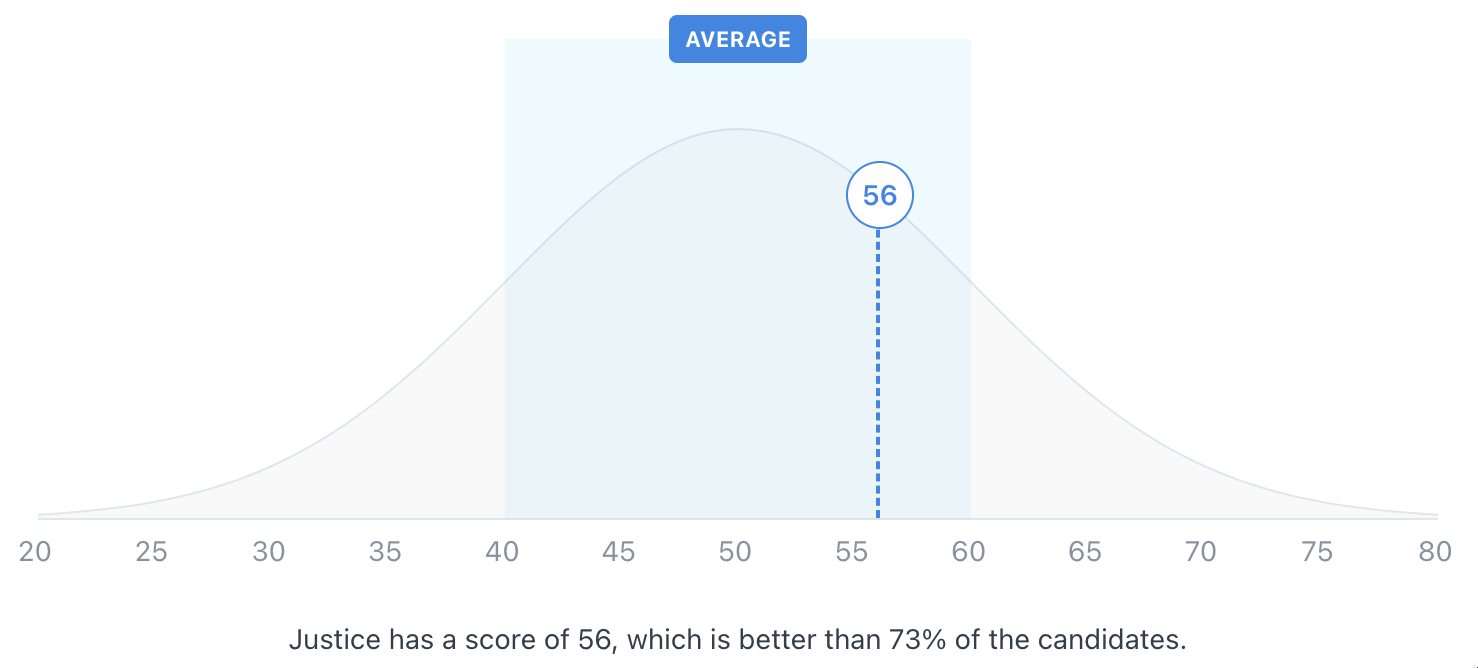The width and height of the screenshot is (1478, 668).
Task: Click the axis label 20
Action: 36,552
